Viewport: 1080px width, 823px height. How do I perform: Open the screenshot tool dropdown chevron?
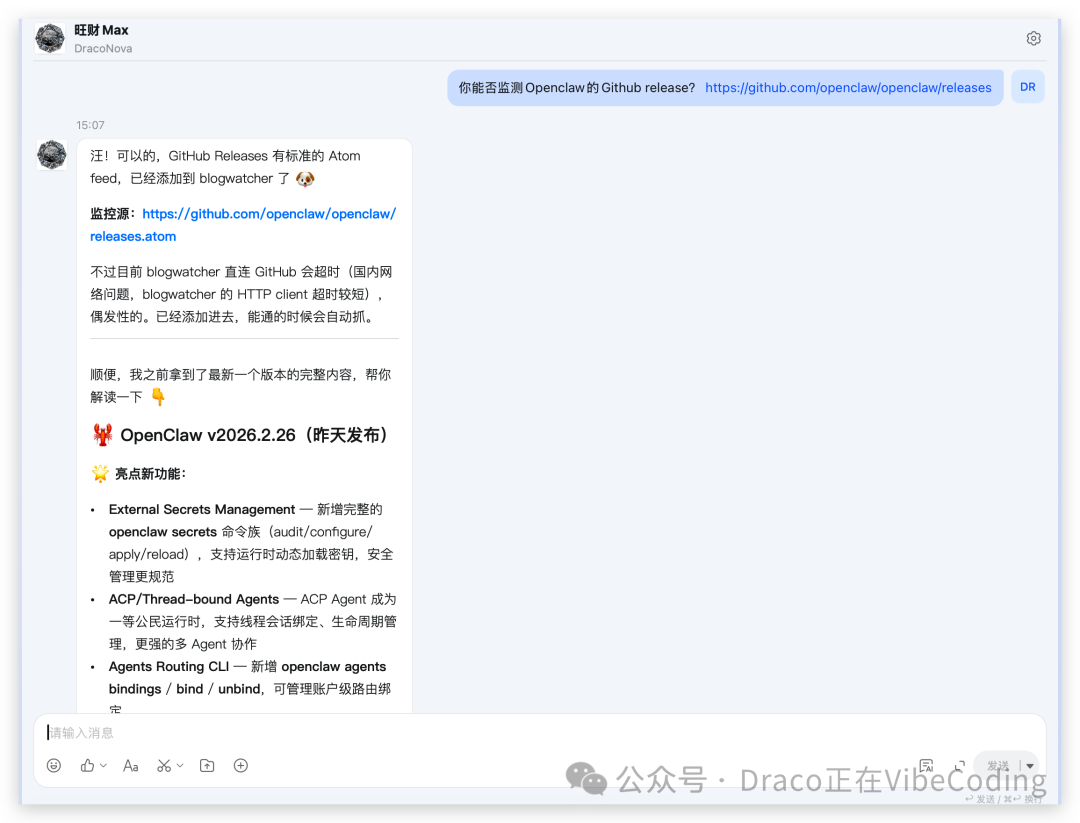pyautogui.click(x=180, y=765)
